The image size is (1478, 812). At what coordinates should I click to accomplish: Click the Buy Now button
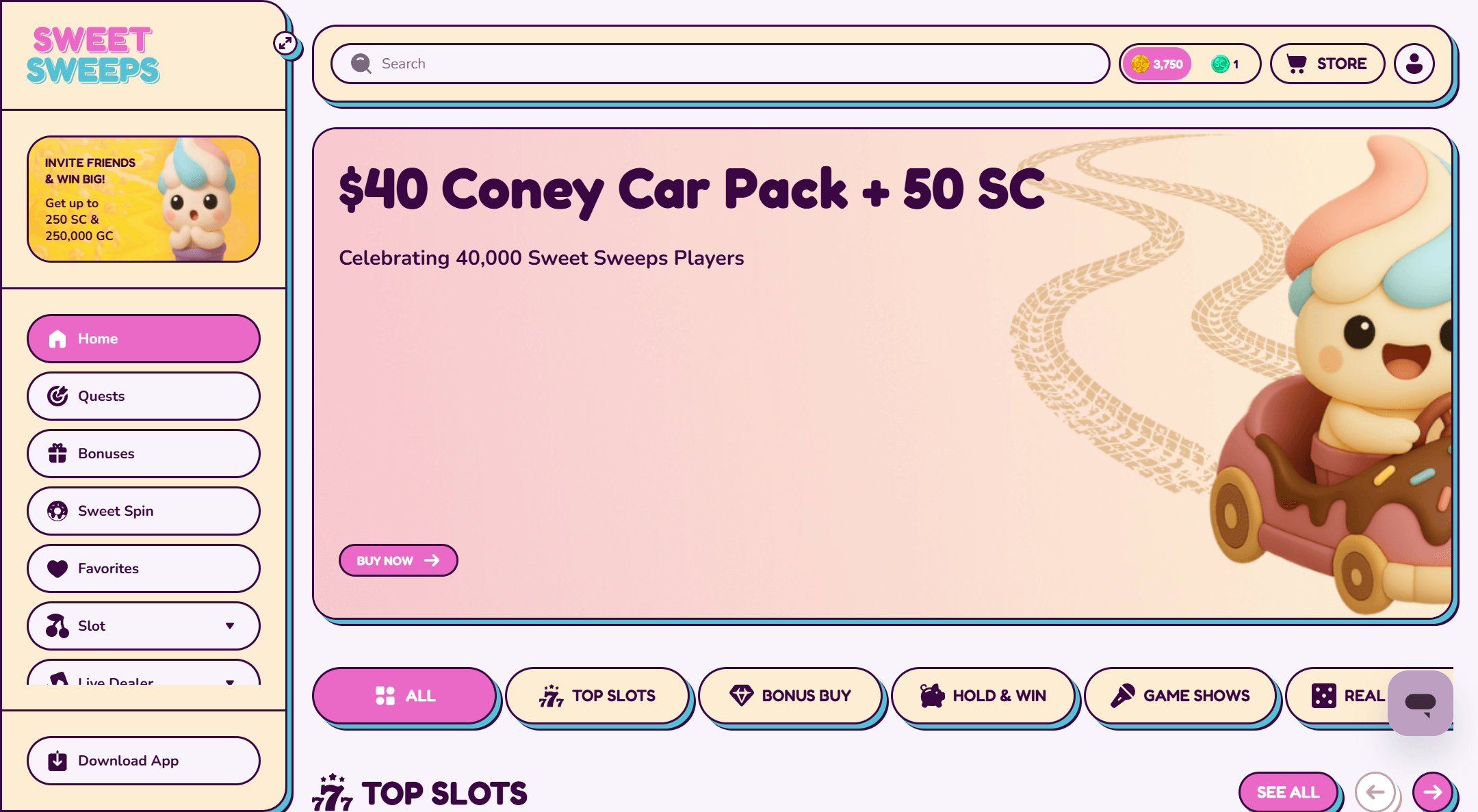(398, 560)
